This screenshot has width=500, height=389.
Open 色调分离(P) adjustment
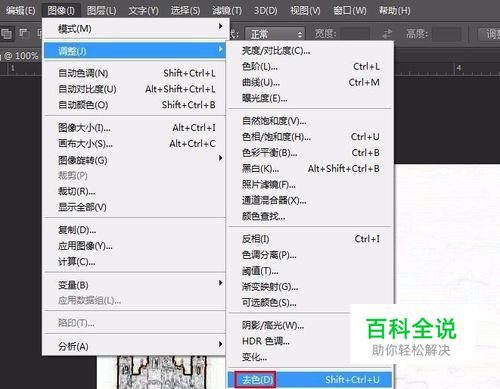310,255
